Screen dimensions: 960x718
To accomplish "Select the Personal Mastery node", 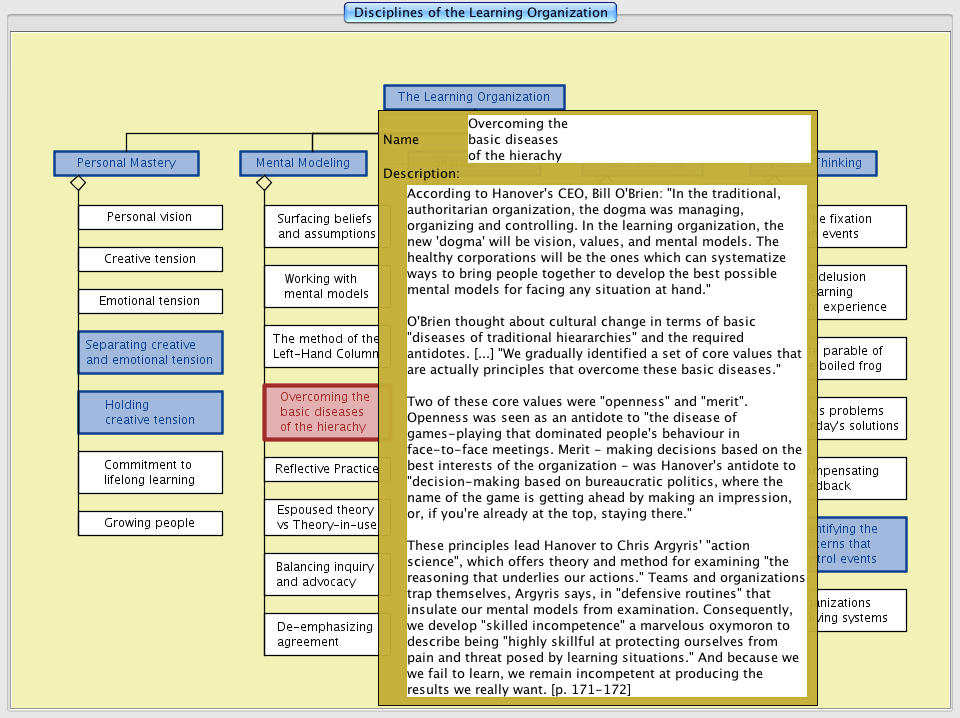I will (126, 163).
